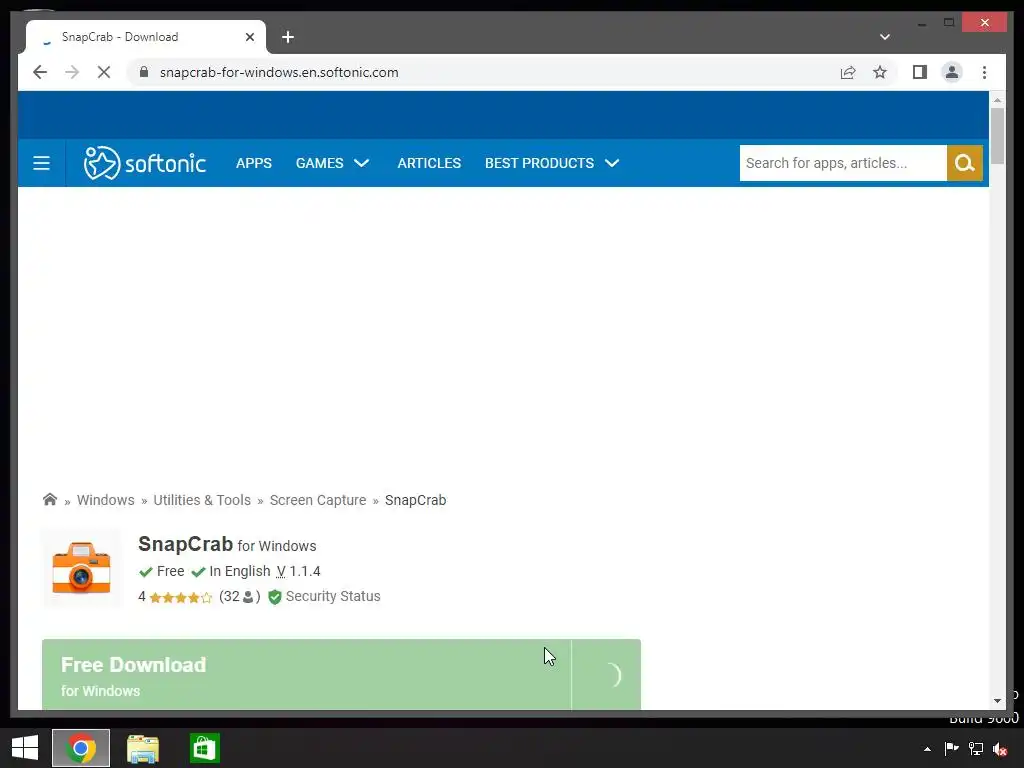Open a new browser tab
The width and height of the screenshot is (1024, 768).
pyautogui.click(x=288, y=37)
